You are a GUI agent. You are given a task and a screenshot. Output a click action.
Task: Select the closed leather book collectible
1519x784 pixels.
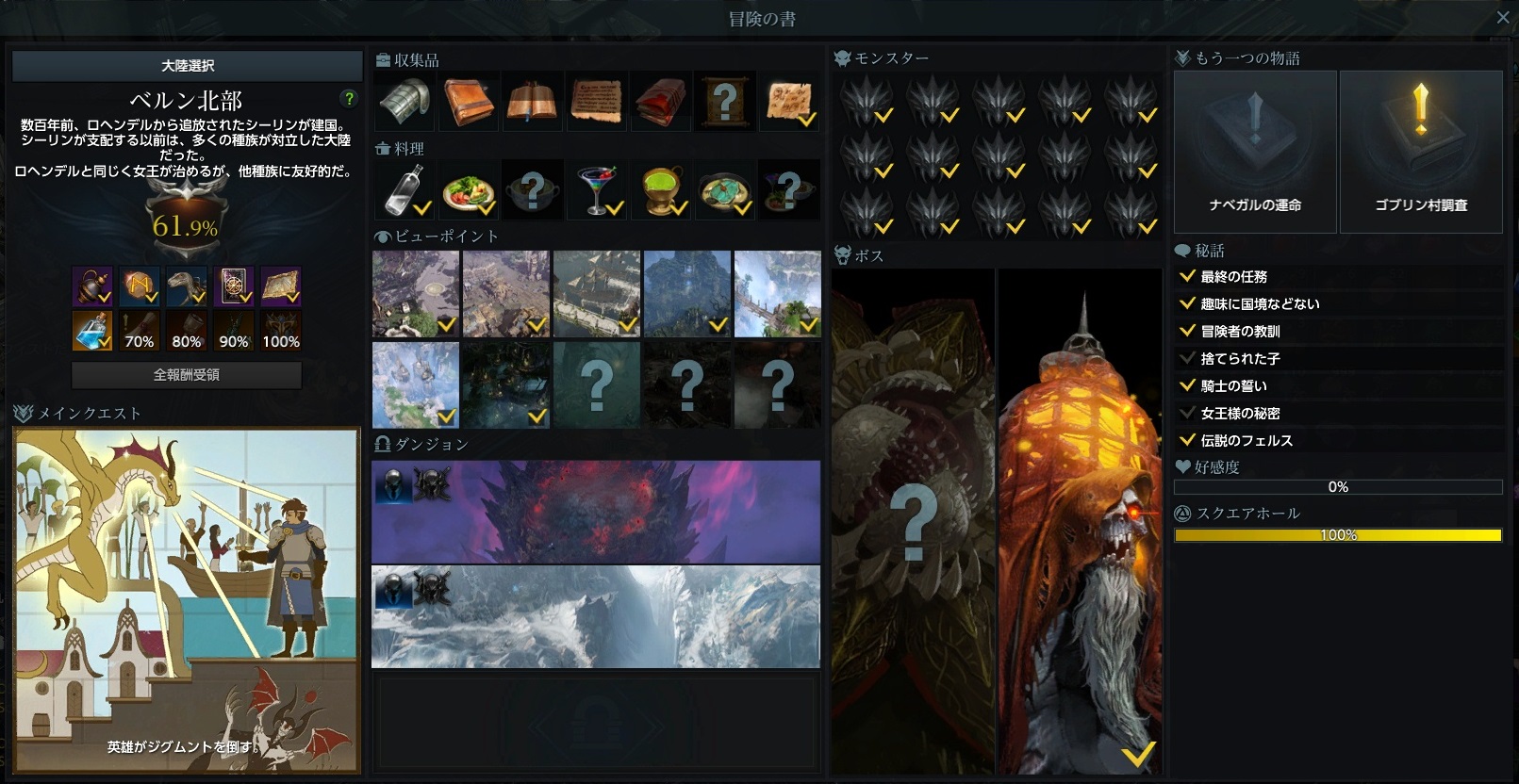(x=469, y=102)
